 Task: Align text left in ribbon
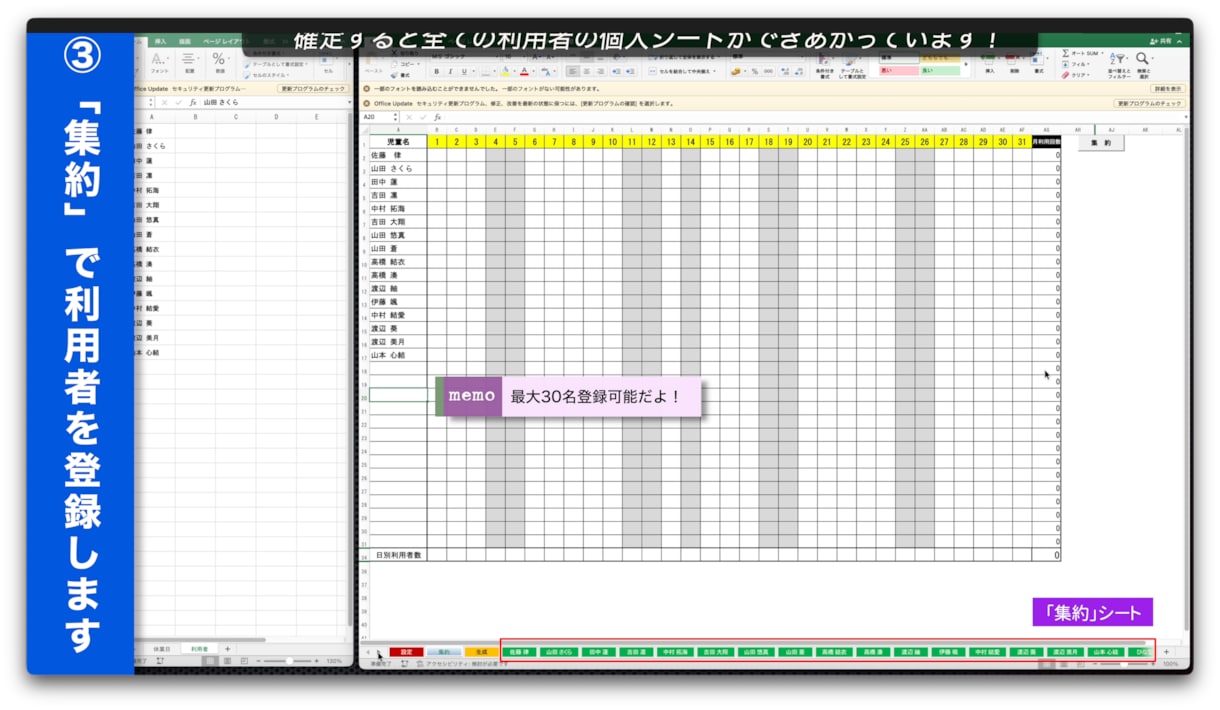pos(572,72)
